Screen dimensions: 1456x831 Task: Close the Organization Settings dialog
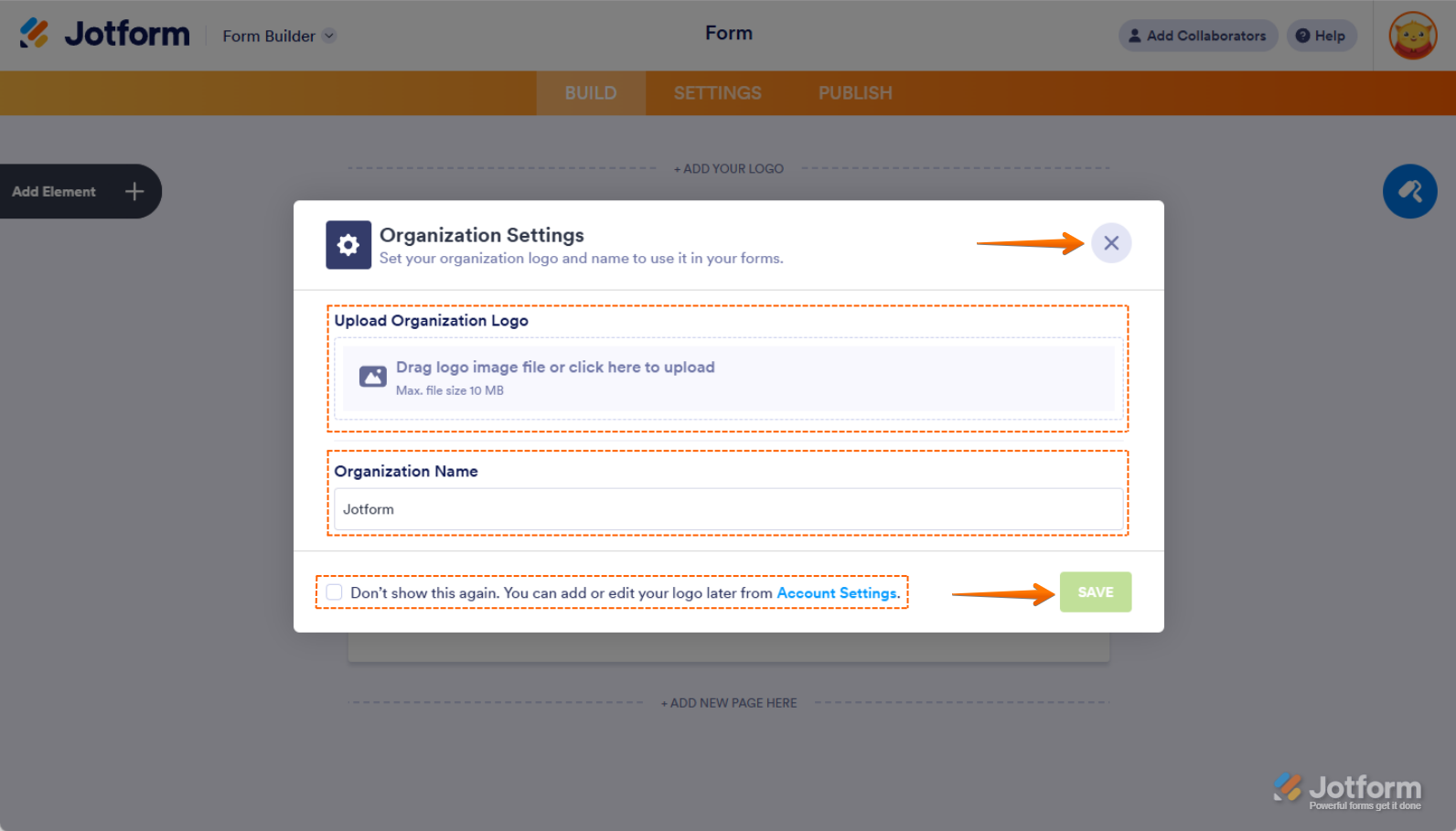(x=1111, y=243)
